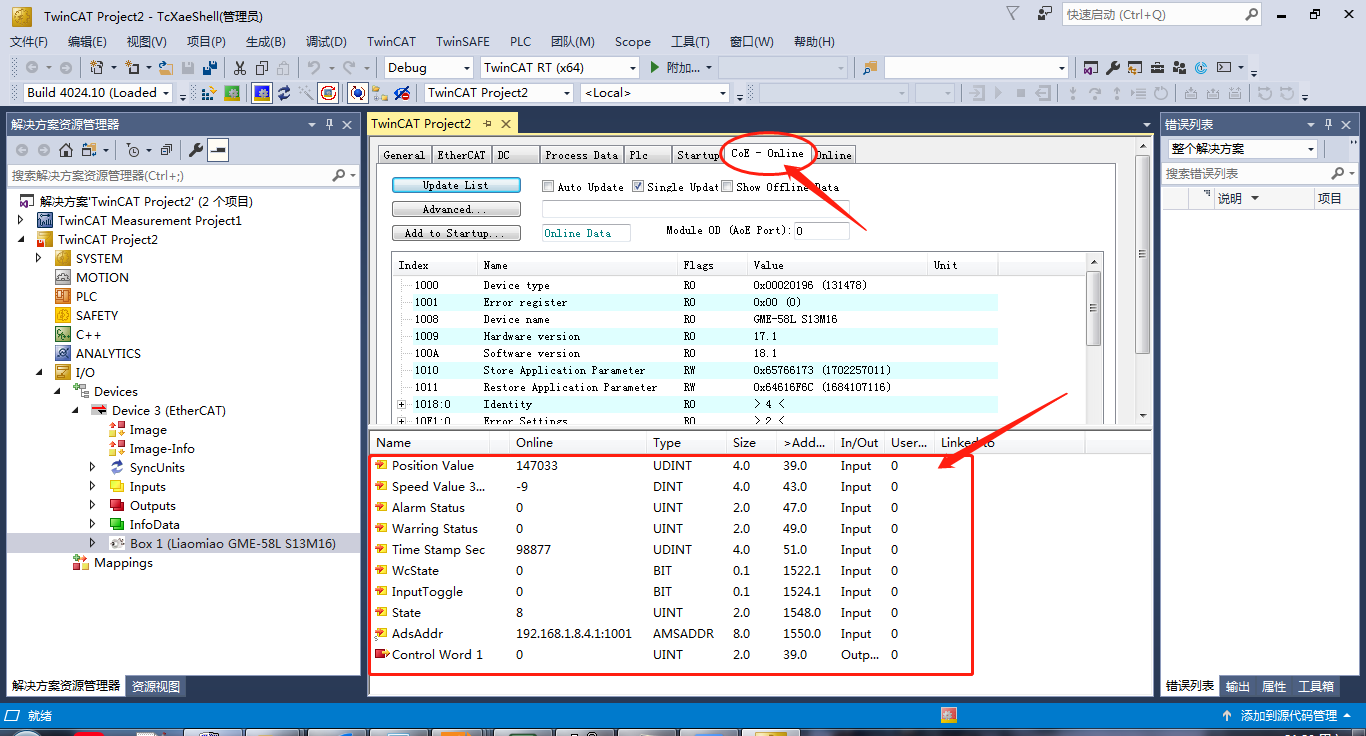This screenshot has width=1366, height=736.
Task: Open the Scope menu
Action: pos(632,42)
